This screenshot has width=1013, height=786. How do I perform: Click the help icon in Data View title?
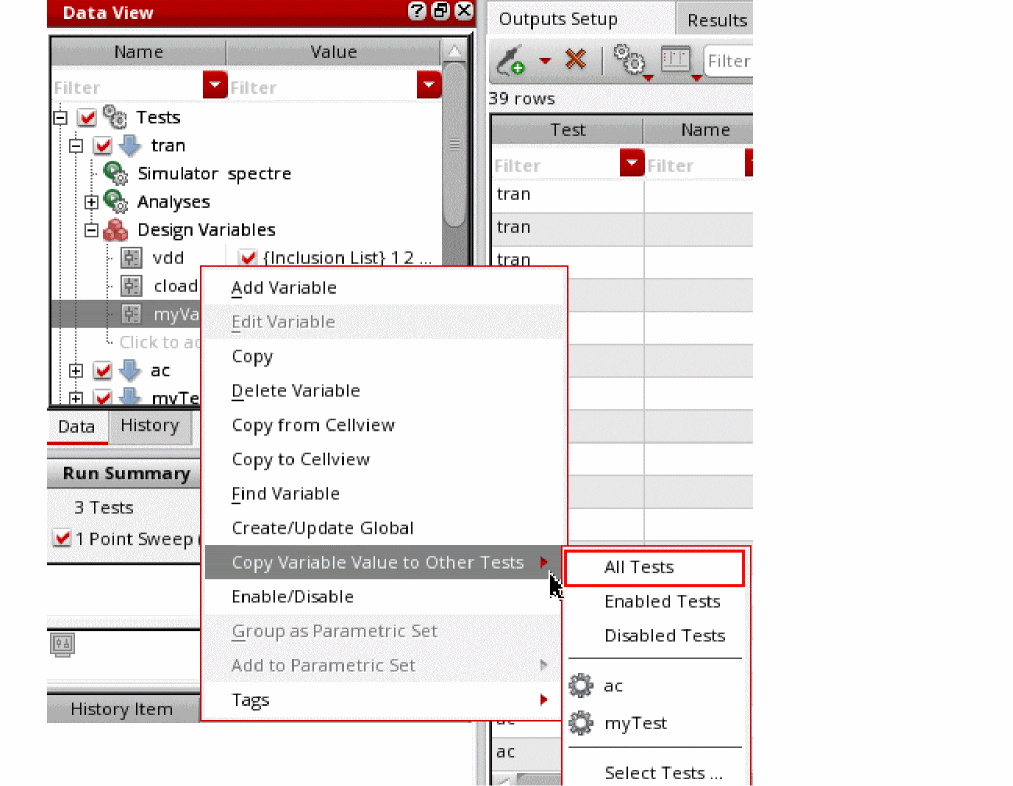417,11
